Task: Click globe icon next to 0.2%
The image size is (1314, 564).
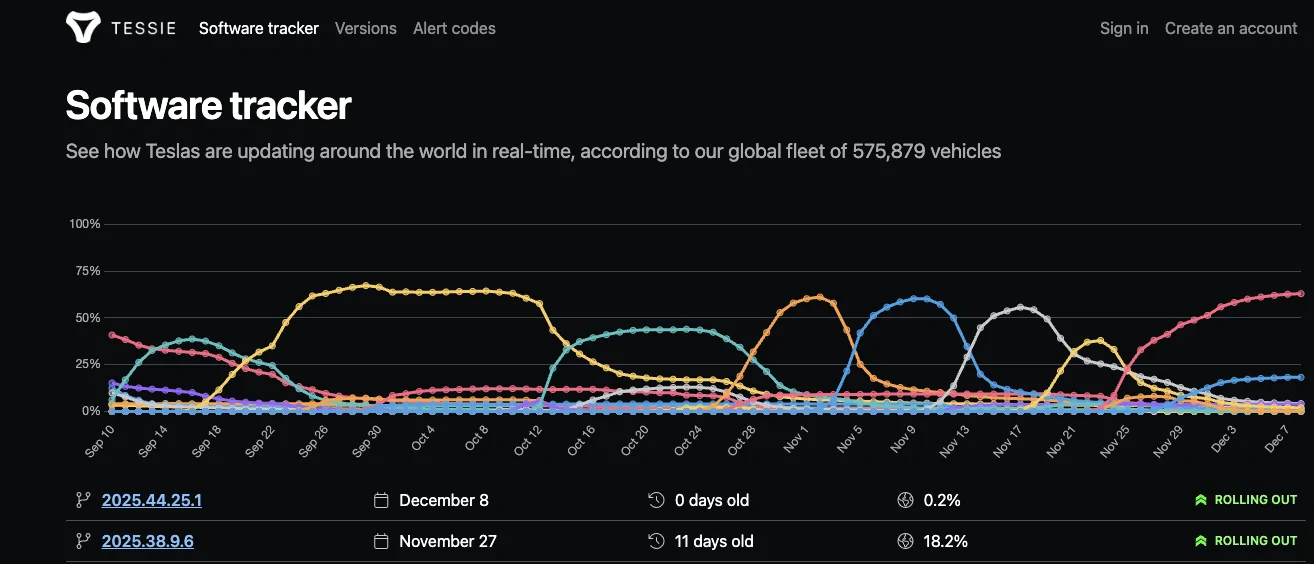Action: click(x=905, y=500)
